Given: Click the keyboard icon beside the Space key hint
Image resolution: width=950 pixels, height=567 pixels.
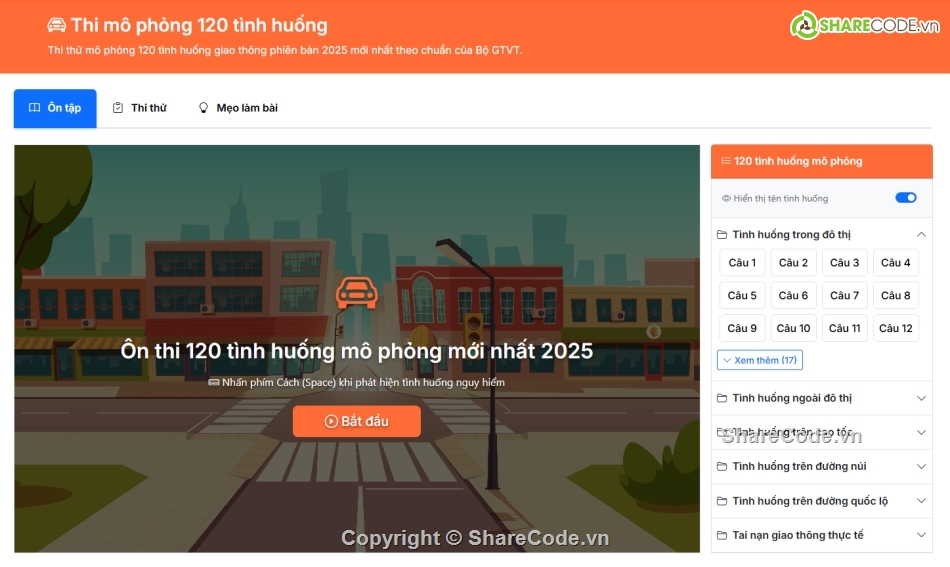Looking at the screenshot, I should pos(213,383).
